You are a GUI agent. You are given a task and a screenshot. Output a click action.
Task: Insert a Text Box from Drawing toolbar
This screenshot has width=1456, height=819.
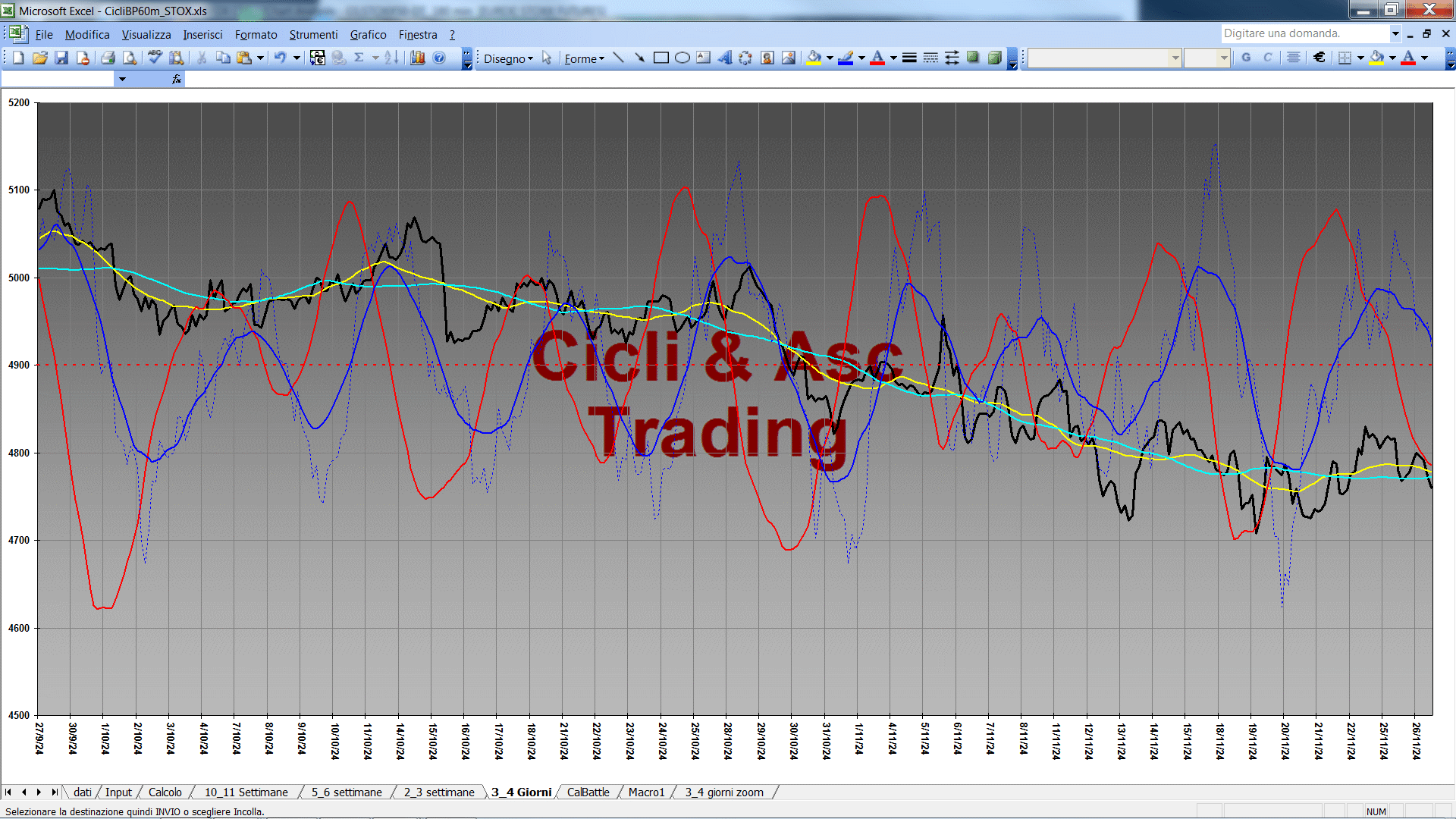pyautogui.click(x=704, y=58)
